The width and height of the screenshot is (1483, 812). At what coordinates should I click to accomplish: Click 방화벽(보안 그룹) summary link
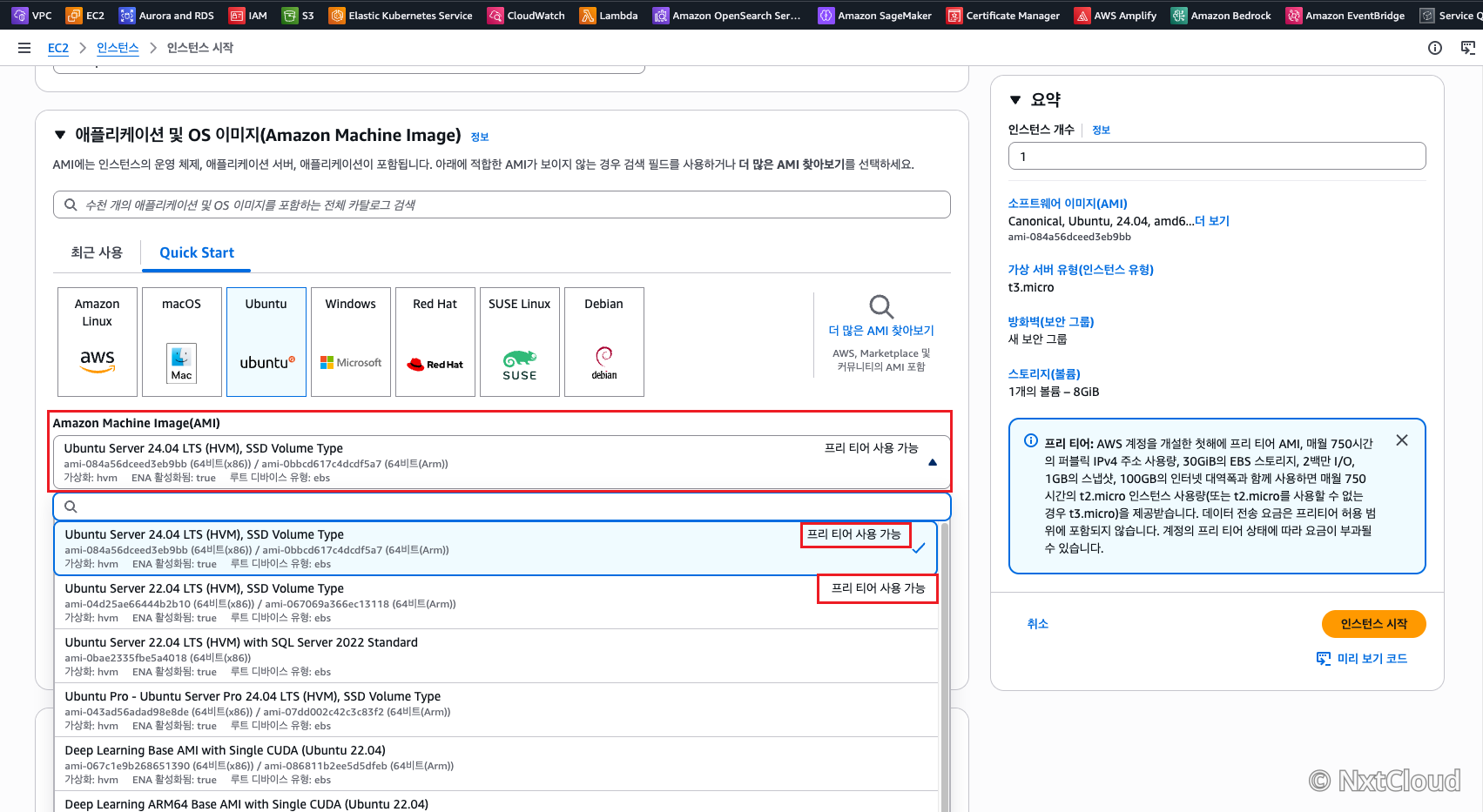pos(1051,322)
